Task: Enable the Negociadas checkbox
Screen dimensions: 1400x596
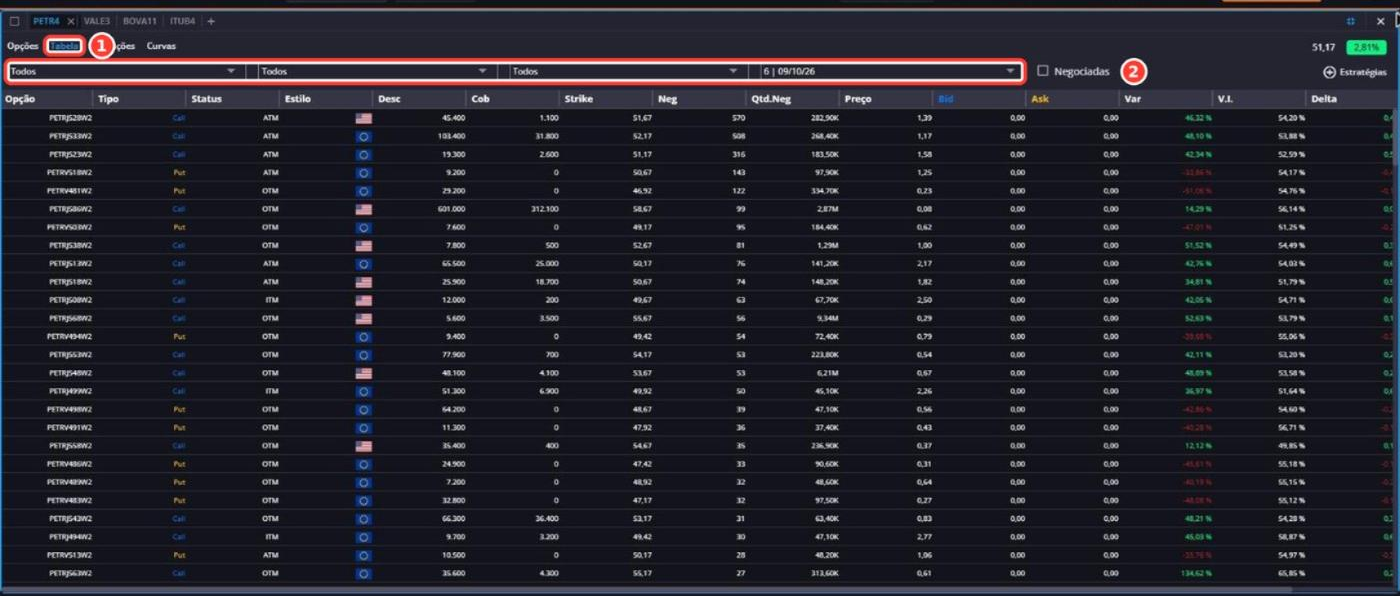Action: click(1043, 71)
